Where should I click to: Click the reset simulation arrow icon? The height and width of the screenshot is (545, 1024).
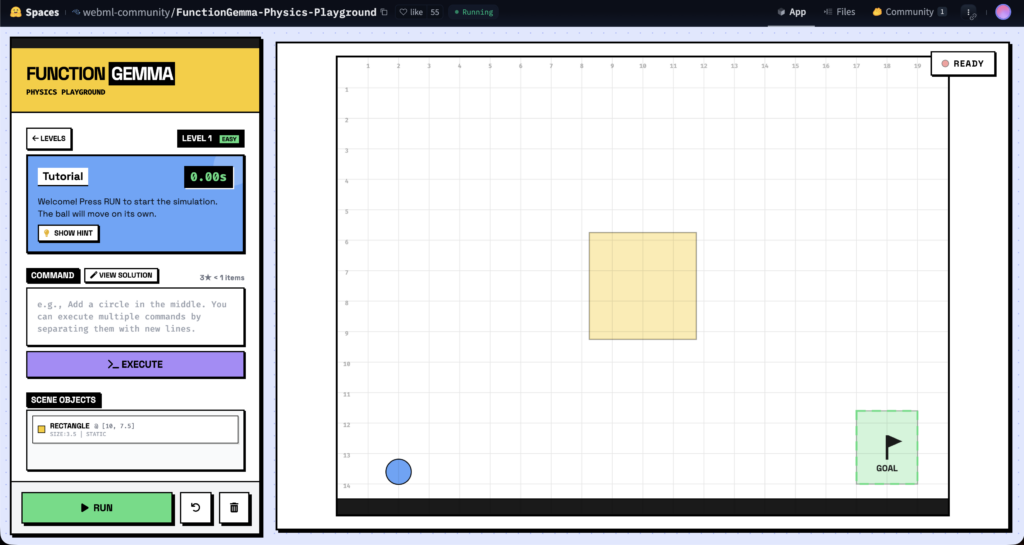pos(196,508)
